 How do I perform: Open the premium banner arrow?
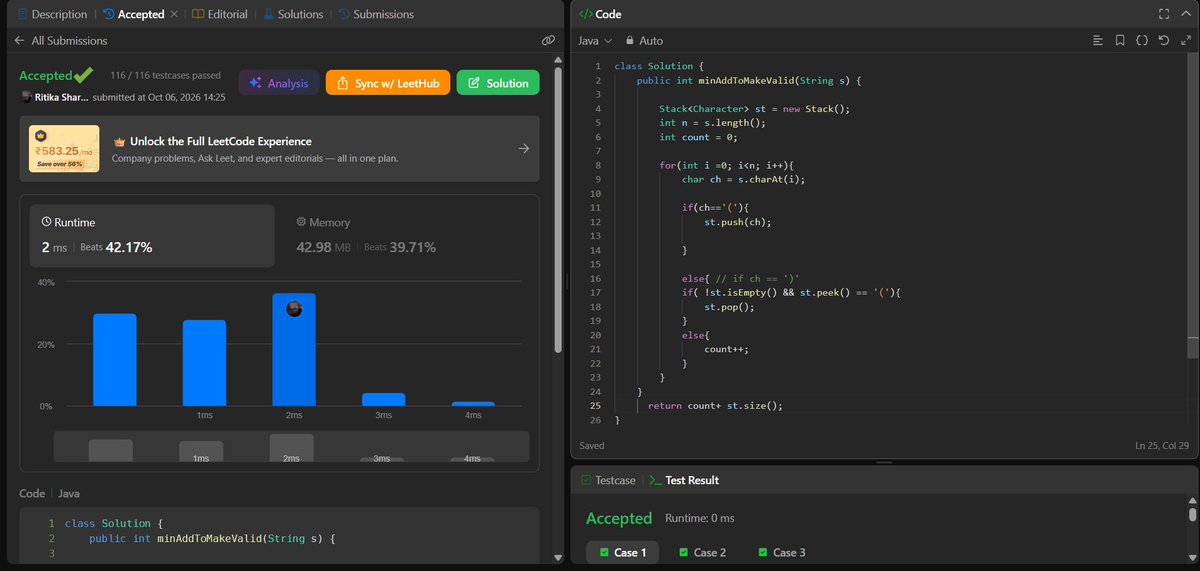point(524,149)
